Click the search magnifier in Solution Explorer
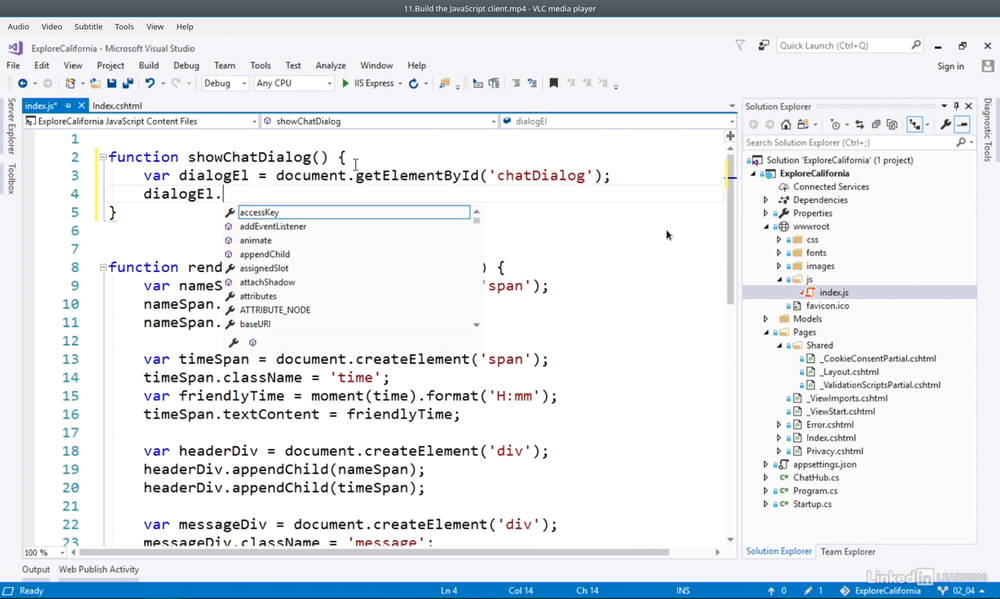The width and height of the screenshot is (1000, 599). pyautogui.click(x=961, y=143)
